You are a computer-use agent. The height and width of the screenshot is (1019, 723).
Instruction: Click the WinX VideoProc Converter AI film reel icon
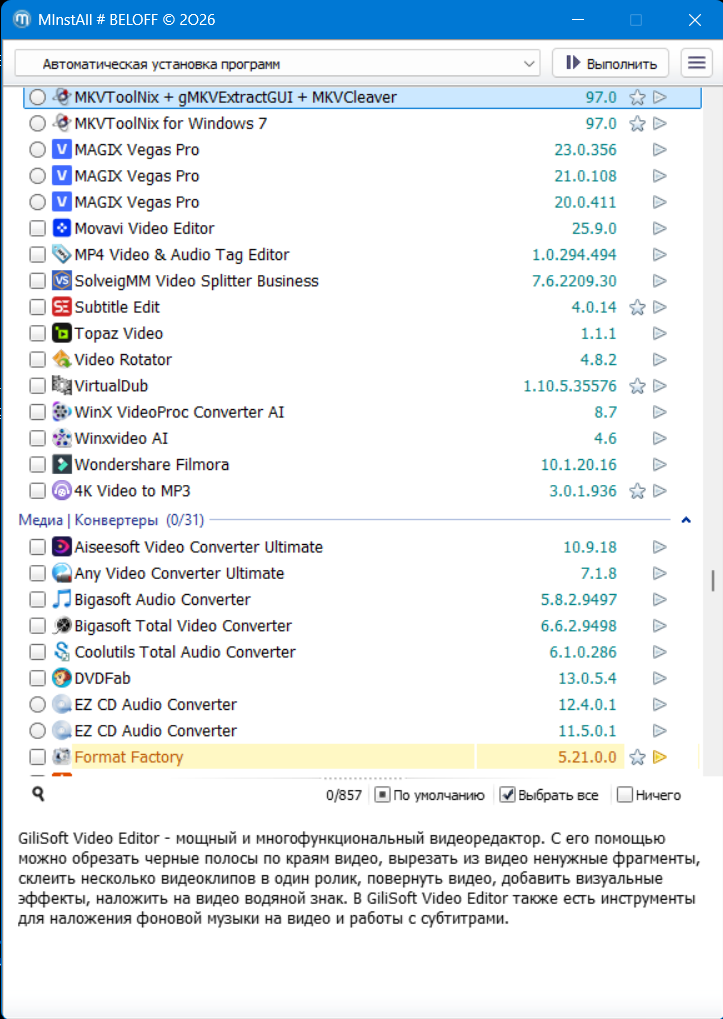click(x=61, y=412)
